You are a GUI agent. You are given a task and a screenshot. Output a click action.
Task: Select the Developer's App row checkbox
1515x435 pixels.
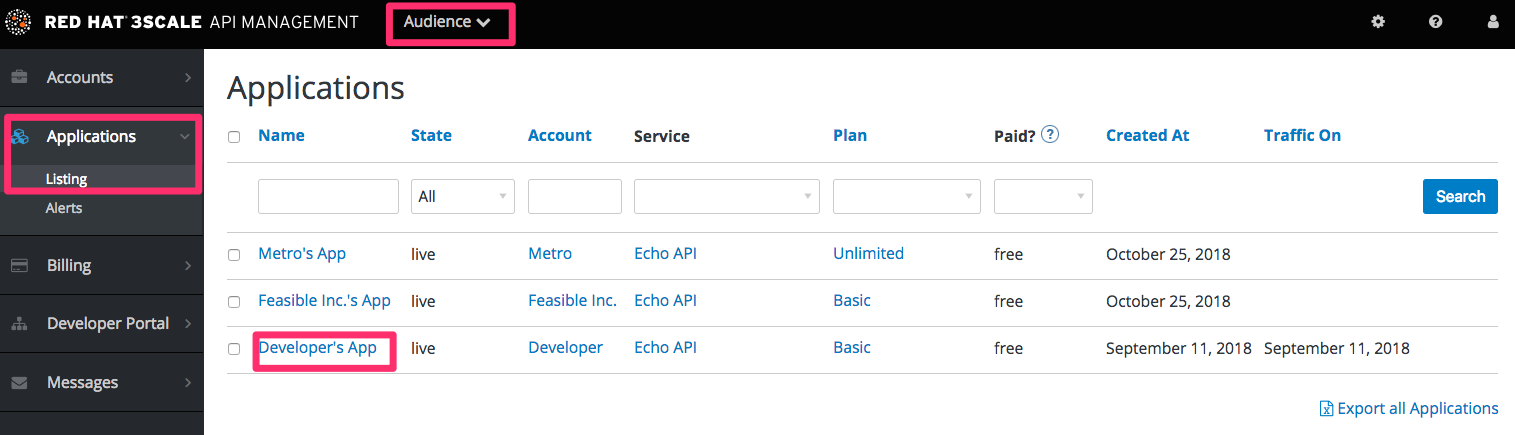point(234,349)
